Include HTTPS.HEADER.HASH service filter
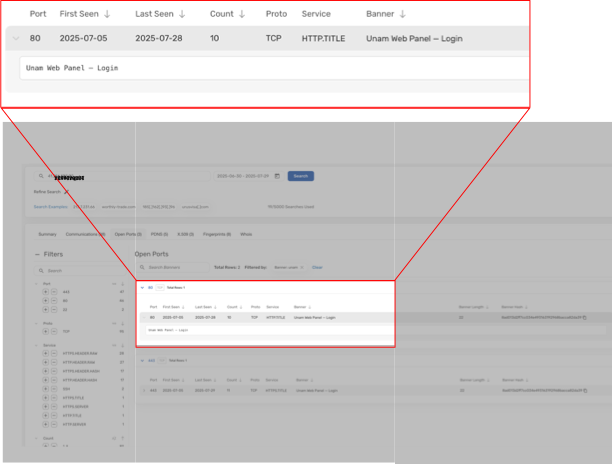Image resolution: width=612 pixels, height=464 pixels. click(x=46, y=371)
